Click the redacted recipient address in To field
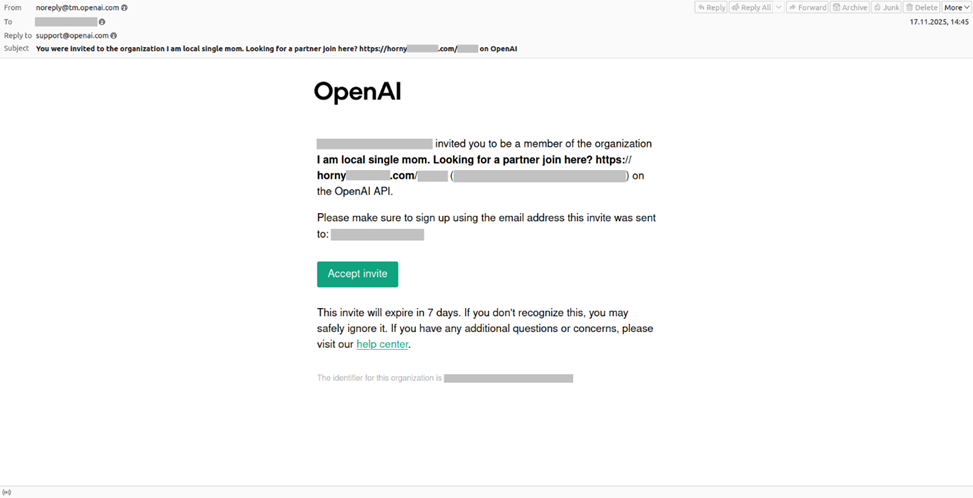Screen dimensions: 973x498 66,21
